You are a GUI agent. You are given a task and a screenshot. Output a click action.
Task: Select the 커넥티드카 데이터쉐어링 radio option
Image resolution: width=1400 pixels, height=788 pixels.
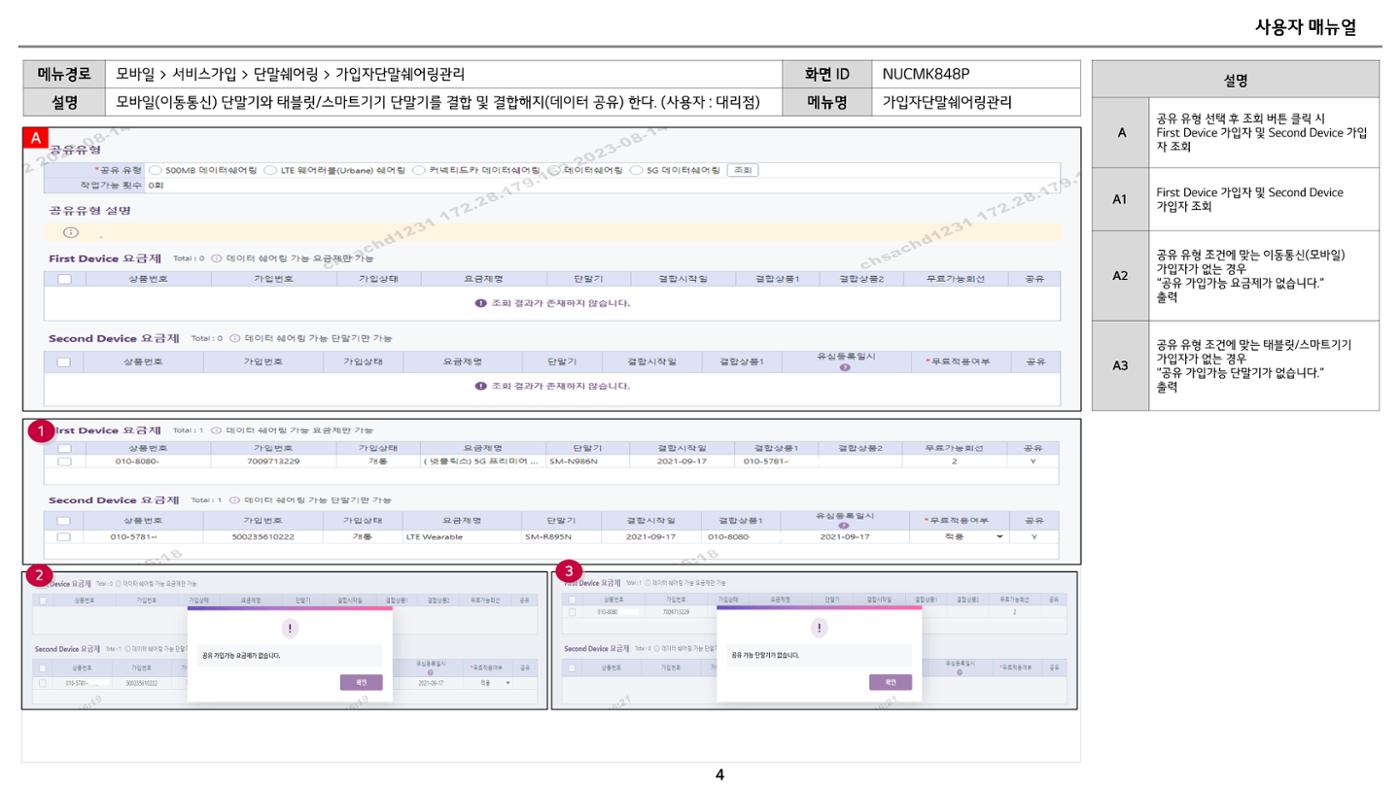[418, 170]
